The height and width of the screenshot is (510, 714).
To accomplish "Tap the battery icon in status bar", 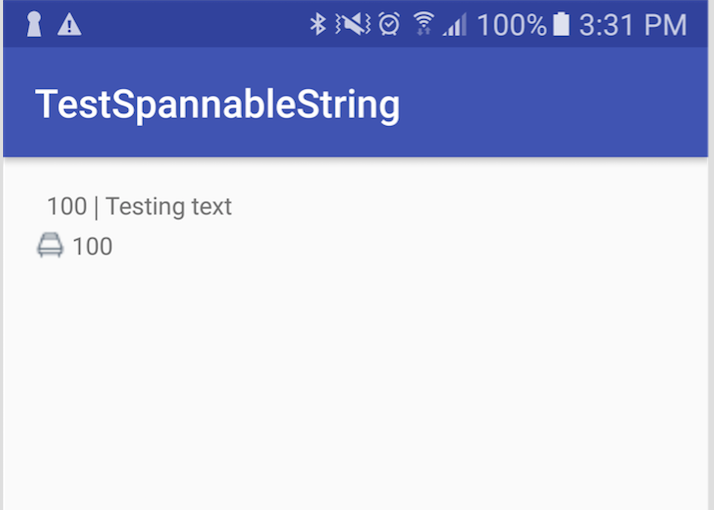I will pos(561,25).
